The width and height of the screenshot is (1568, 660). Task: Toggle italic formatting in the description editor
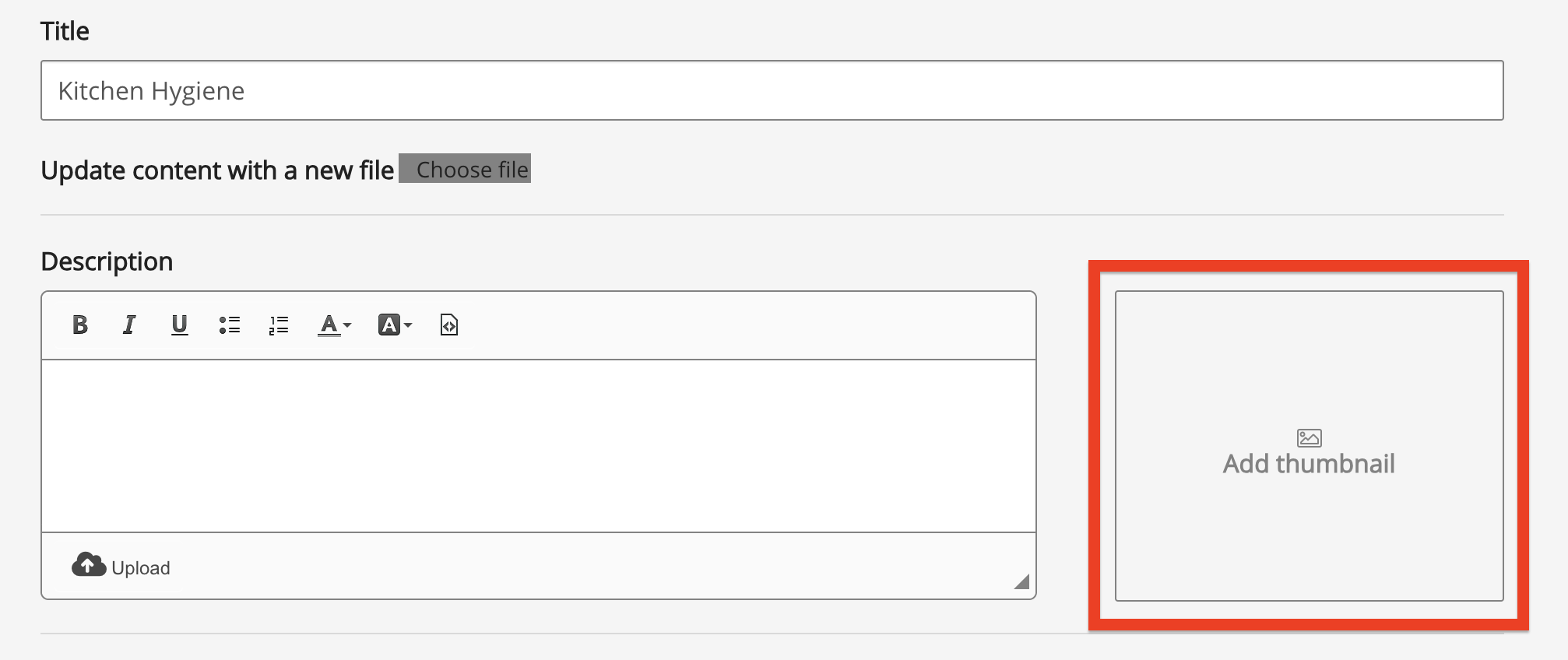tap(129, 325)
